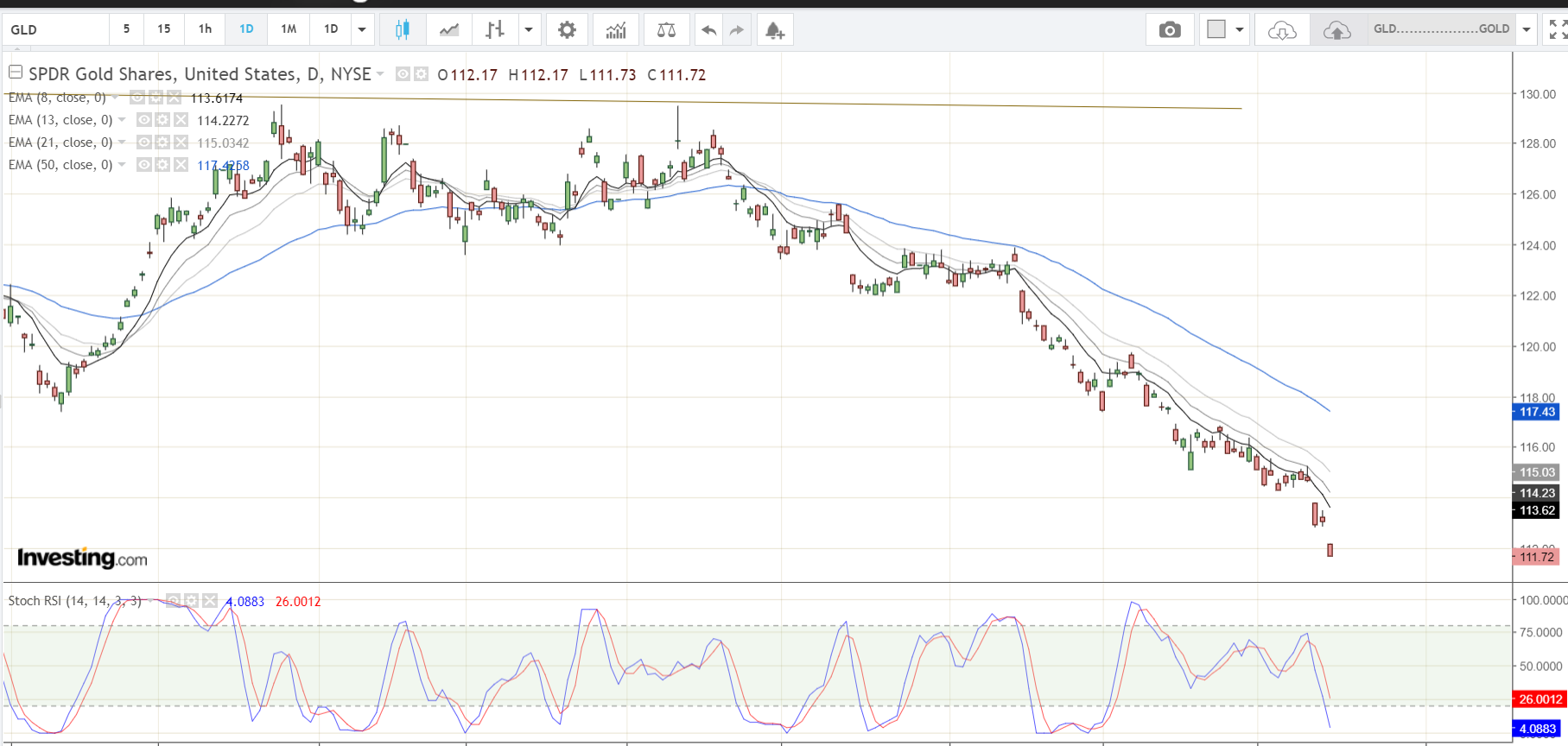
Task: Open settings for EMA 13 indicator
Action: coord(162,120)
